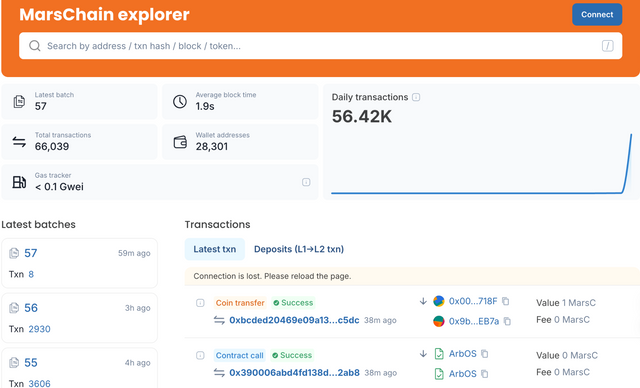Viewport: 640px width, 388px height.
Task: Click the Gas tracker pump icon
Action: coord(19,182)
